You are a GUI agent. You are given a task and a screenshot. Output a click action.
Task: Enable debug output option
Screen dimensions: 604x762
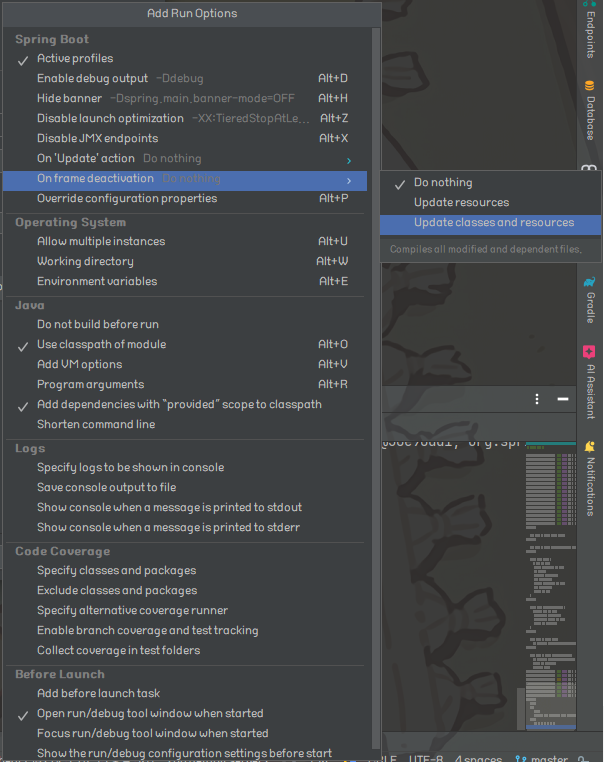tap(185, 78)
